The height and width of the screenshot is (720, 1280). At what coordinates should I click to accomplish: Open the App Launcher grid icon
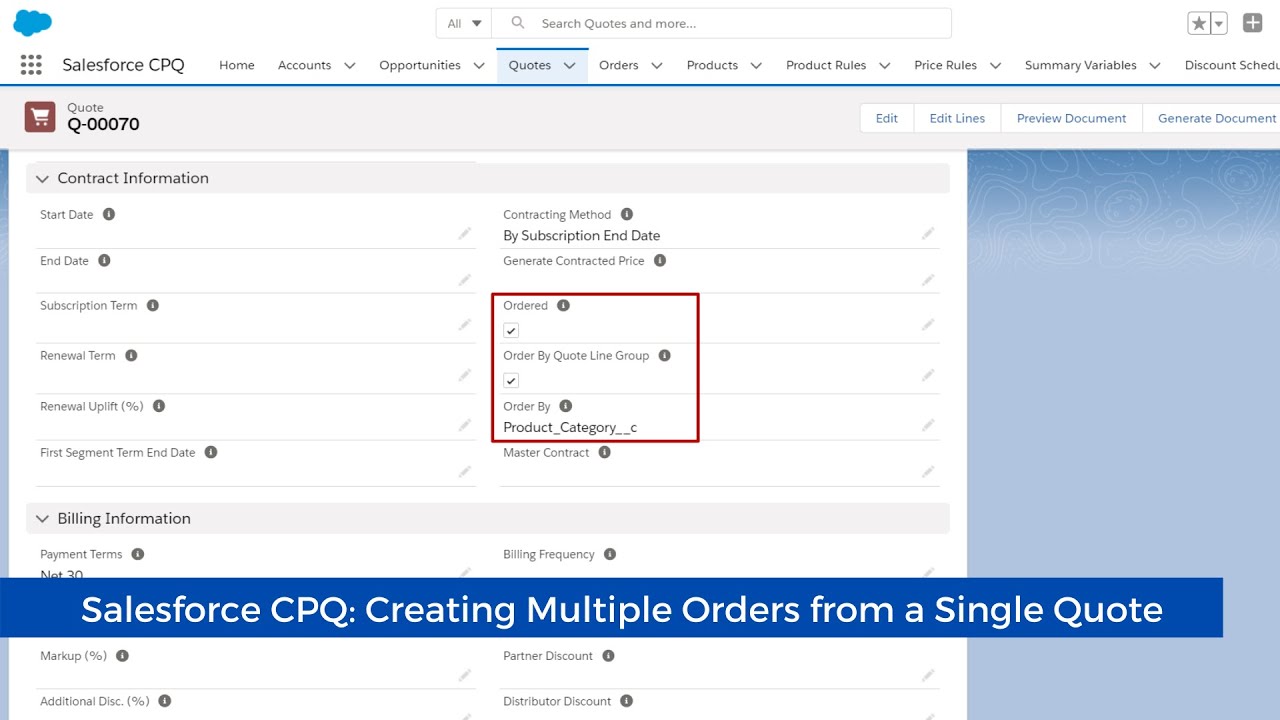click(x=31, y=65)
